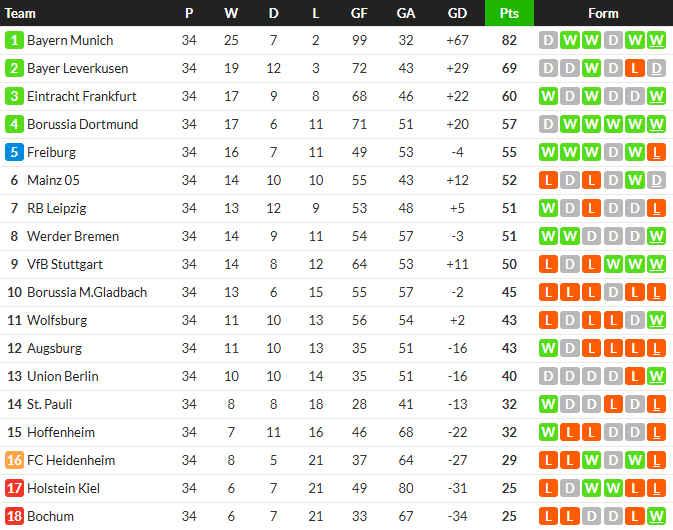Open the Eintracht Frankfurt team link
This screenshot has width=673, height=530.
[82, 97]
